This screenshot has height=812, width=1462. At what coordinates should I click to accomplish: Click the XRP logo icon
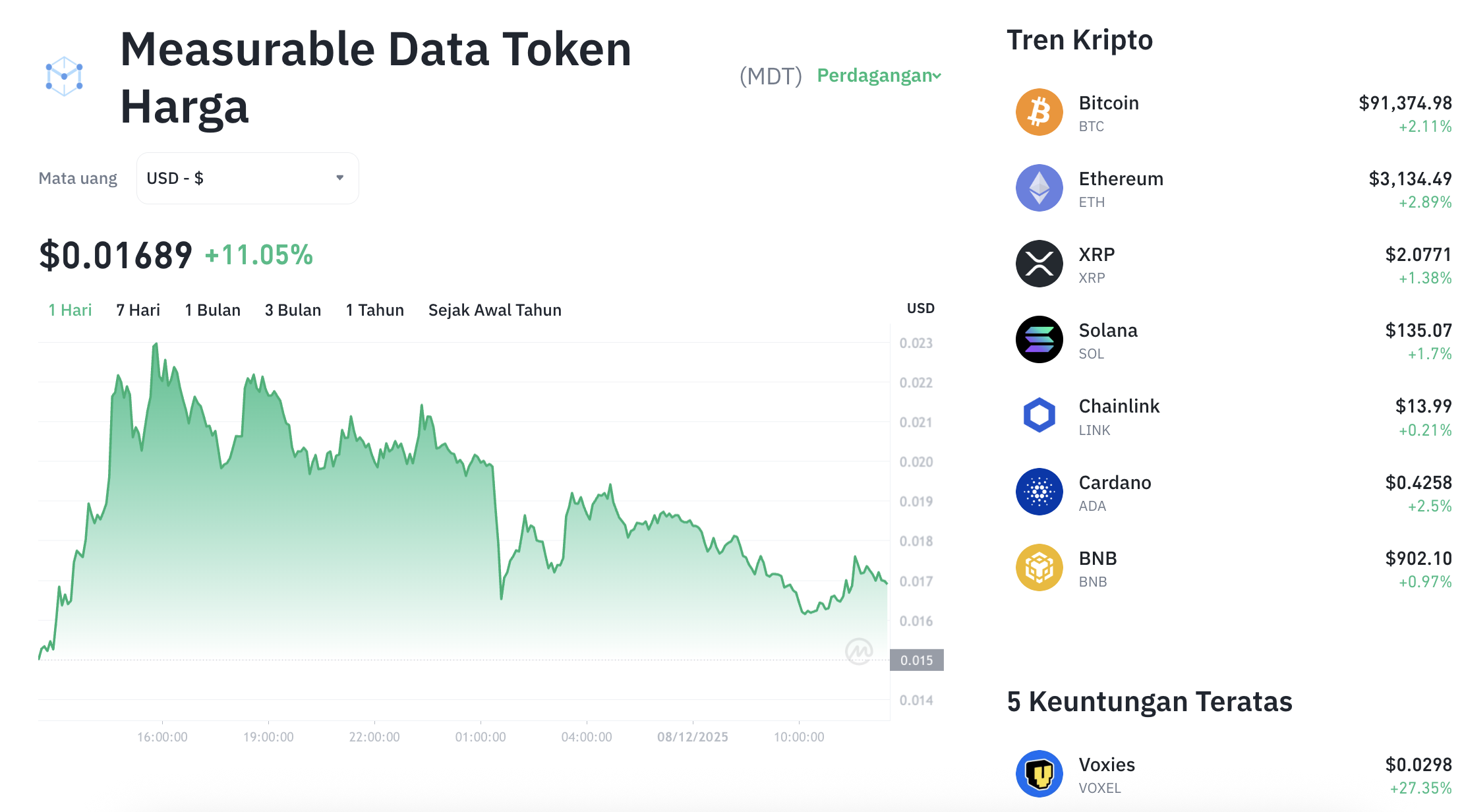1039,264
